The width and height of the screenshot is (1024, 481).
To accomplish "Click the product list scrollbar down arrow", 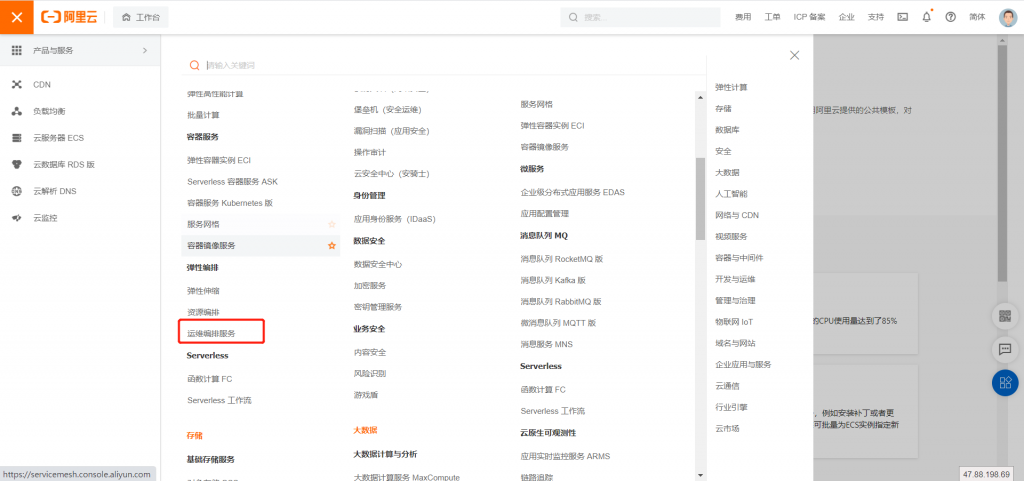I will click(700, 475).
